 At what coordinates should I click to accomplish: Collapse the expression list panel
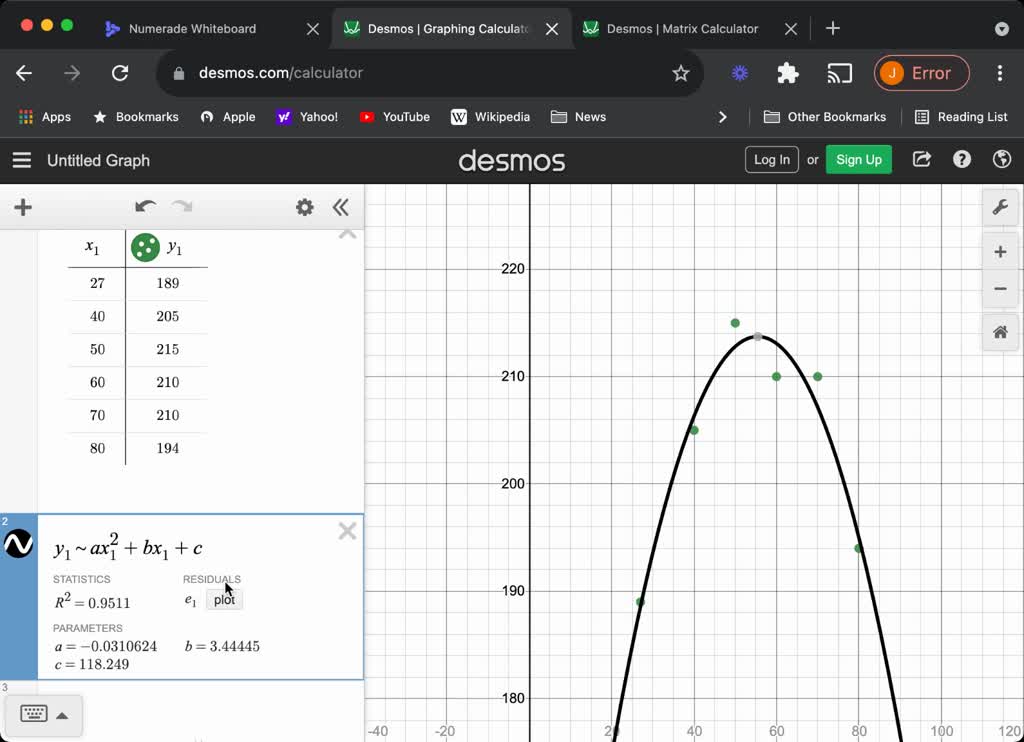[x=340, y=208]
